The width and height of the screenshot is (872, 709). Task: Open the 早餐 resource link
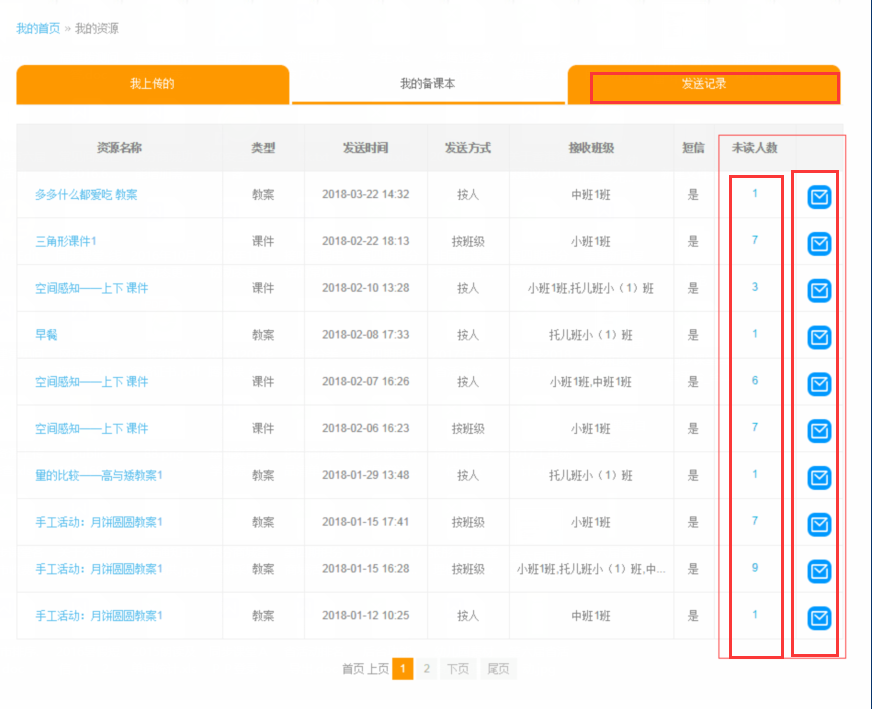click(x=46, y=335)
